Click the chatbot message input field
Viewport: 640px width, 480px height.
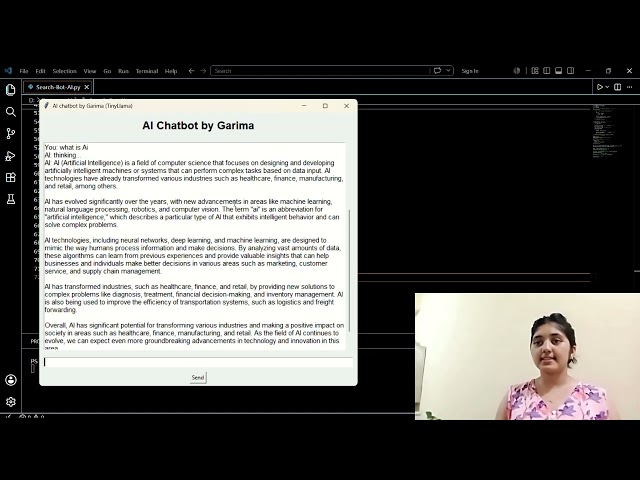(198, 362)
